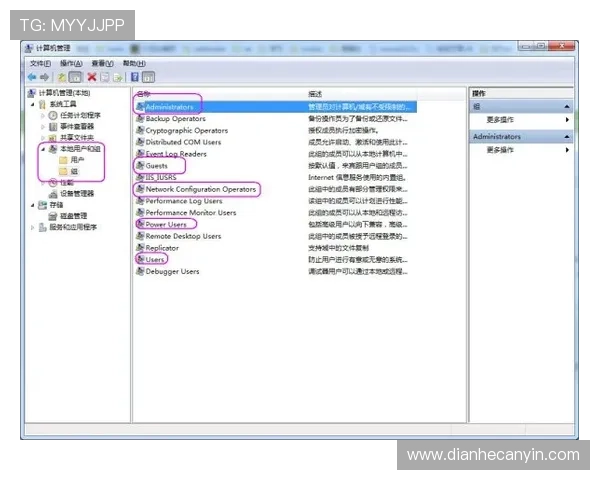Select 共享文件夹 tree node
Viewport: 600px width, 480px height.
[x=77, y=137]
